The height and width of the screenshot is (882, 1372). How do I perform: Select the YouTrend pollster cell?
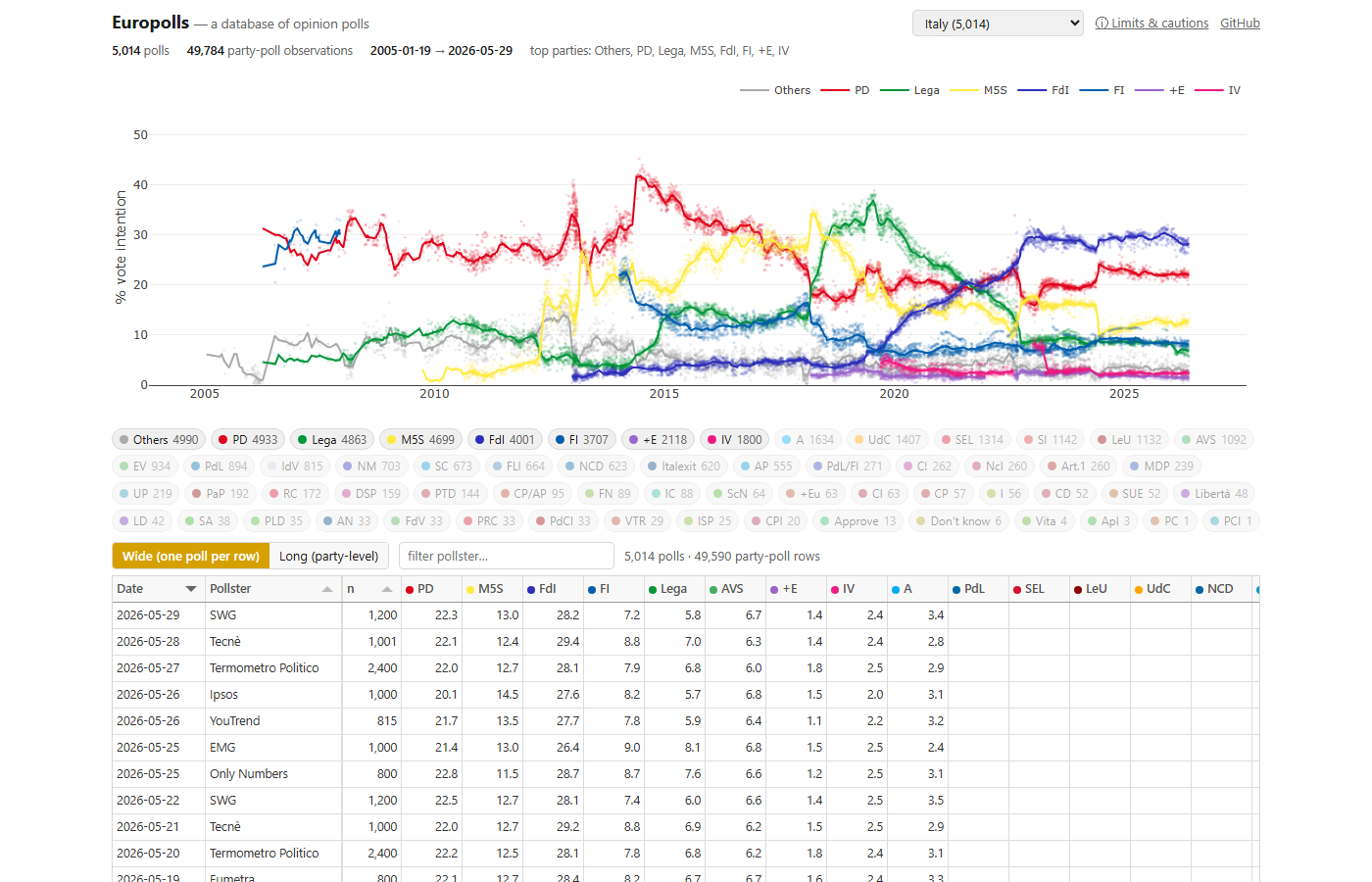272,721
